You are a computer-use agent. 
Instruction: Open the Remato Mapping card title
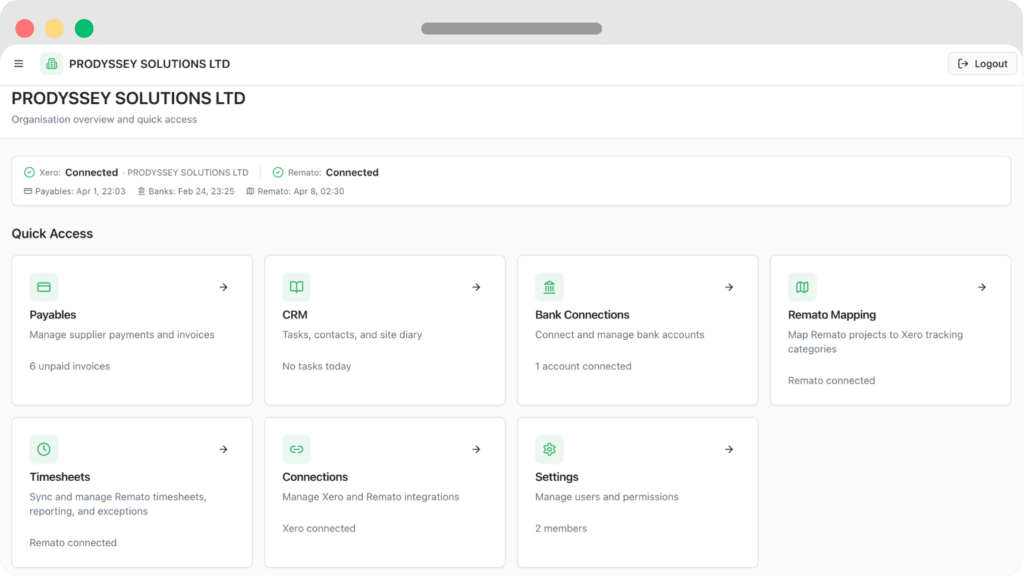tap(831, 315)
